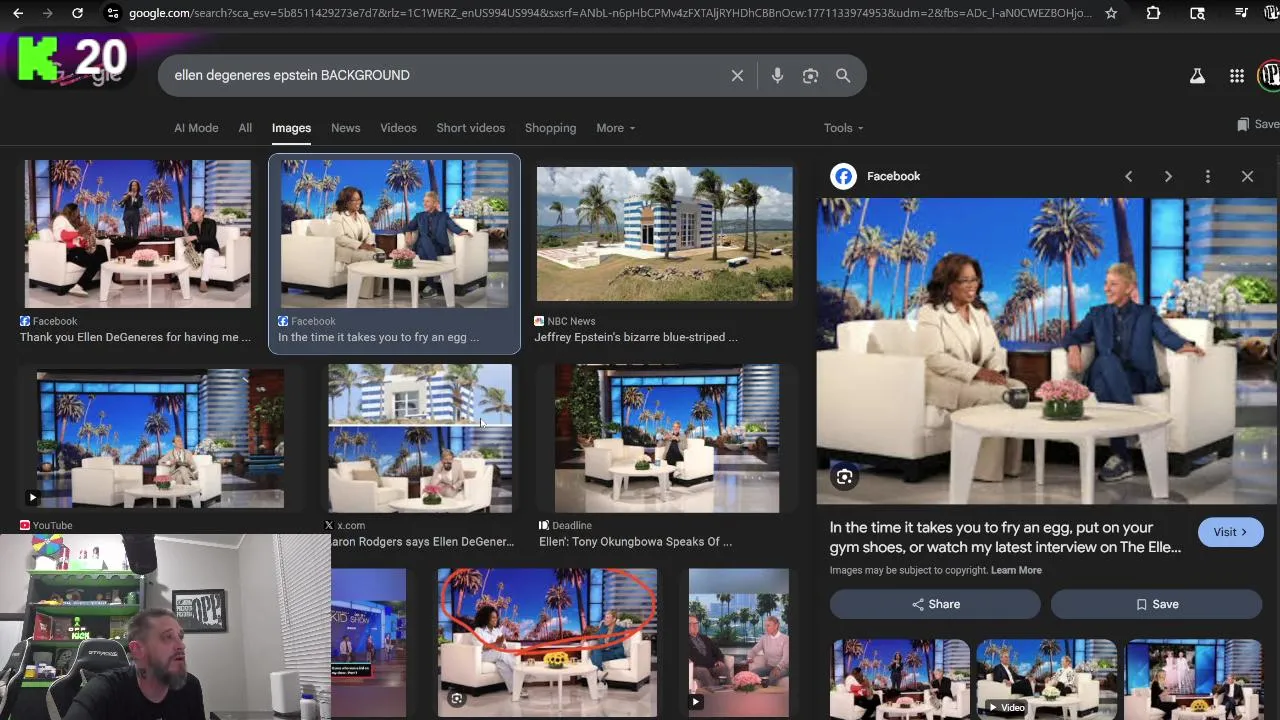Select the Images tab
1280x720 pixels.
click(291, 128)
